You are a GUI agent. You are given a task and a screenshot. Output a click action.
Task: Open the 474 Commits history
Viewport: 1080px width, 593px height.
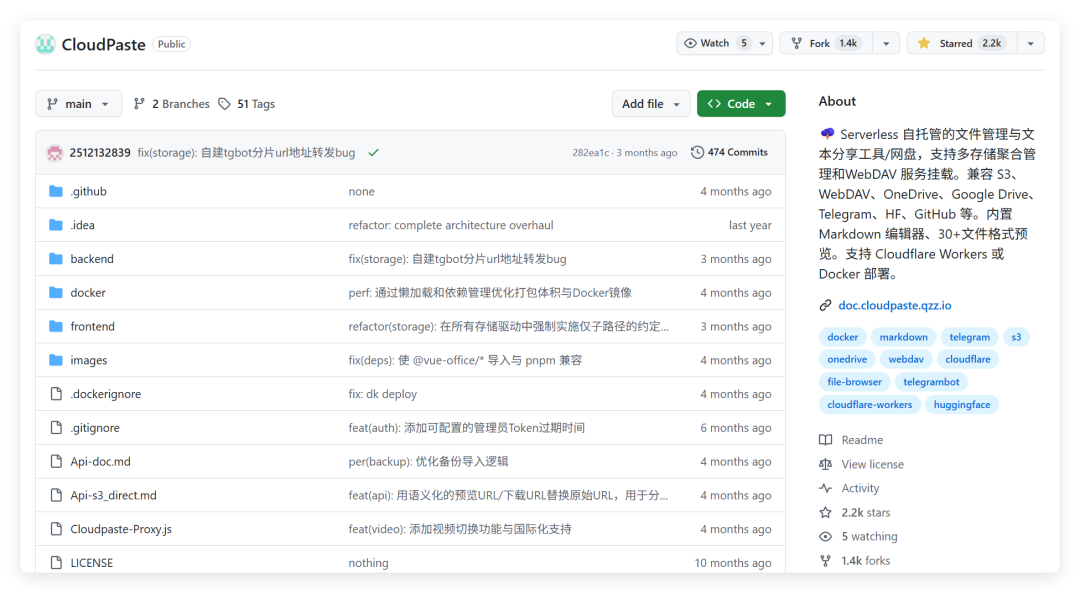click(x=730, y=153)
